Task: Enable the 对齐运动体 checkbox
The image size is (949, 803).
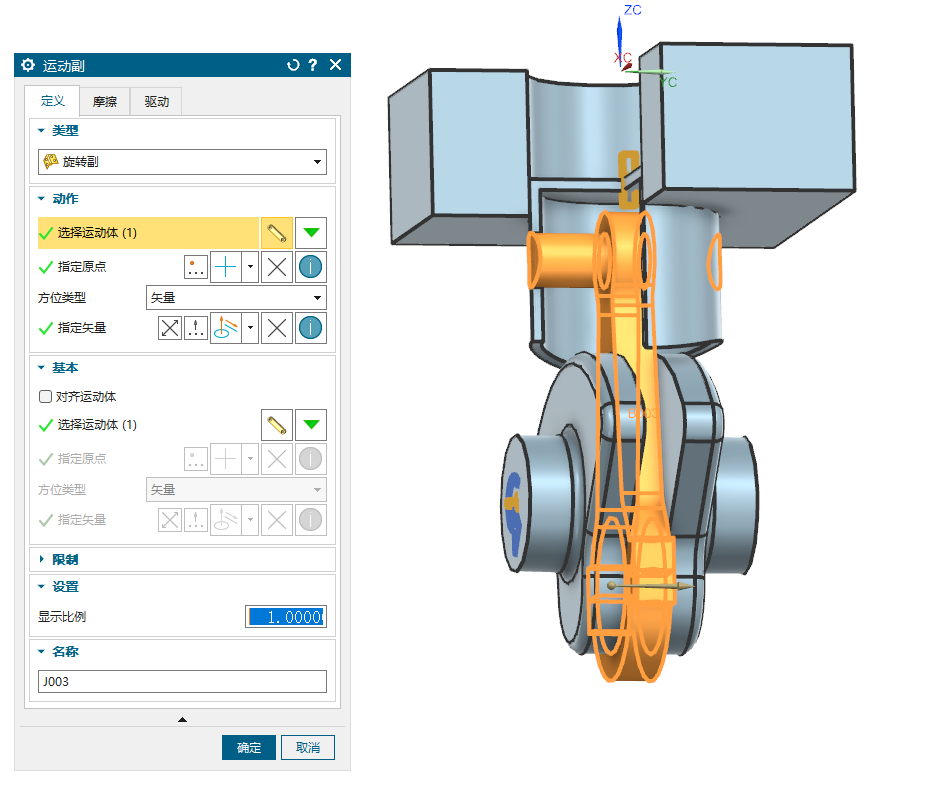Action: (x=44, y=397)
